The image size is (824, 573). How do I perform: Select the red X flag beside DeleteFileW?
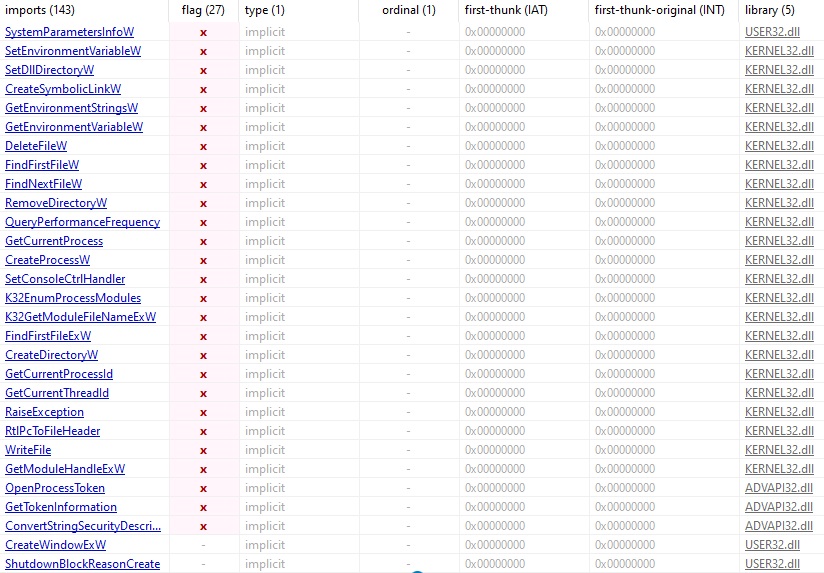point(203,146)
